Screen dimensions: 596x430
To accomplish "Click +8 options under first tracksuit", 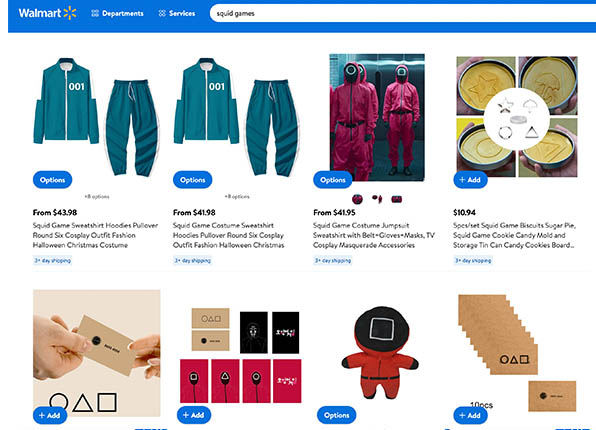I will tap(97, 197).
